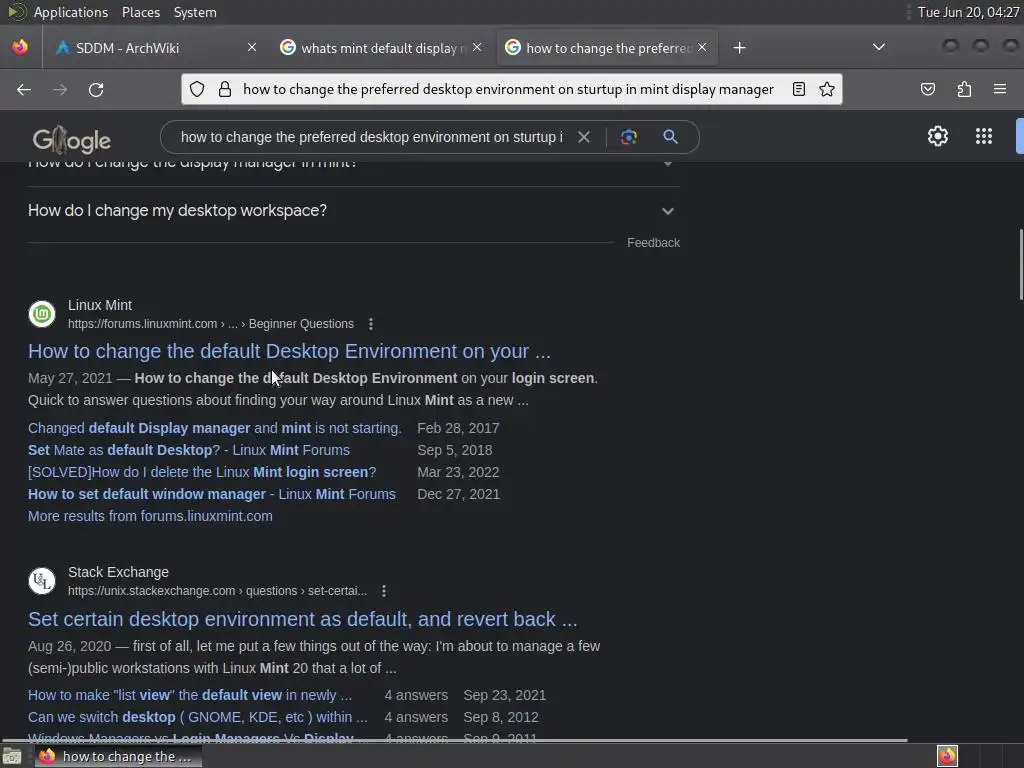Click the horizontal scrollbar at page bottom
Screen dimensions: 1024x768
click(455, 741)
